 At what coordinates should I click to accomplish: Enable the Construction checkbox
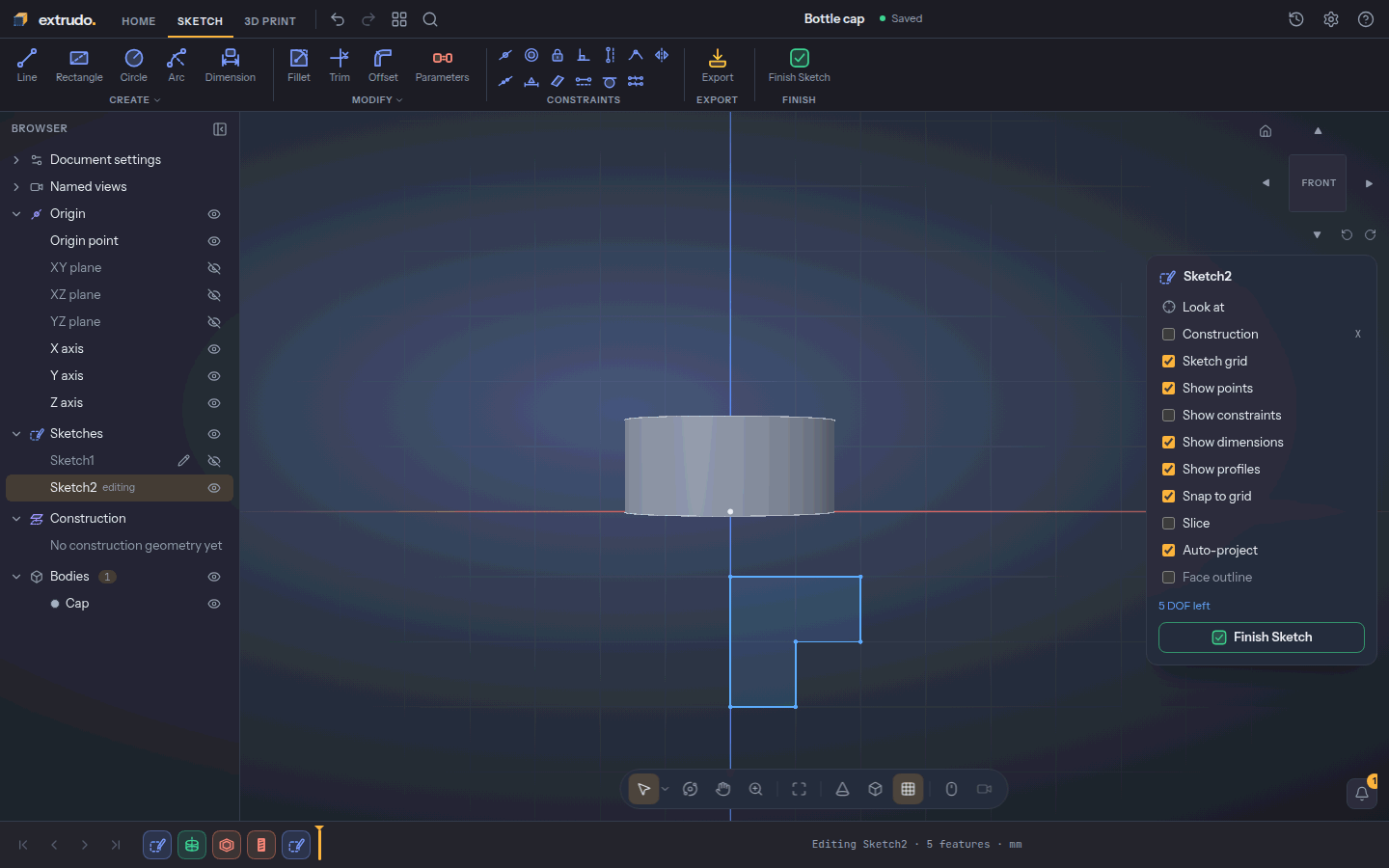pyautogui.click(x=1168, y=335)
